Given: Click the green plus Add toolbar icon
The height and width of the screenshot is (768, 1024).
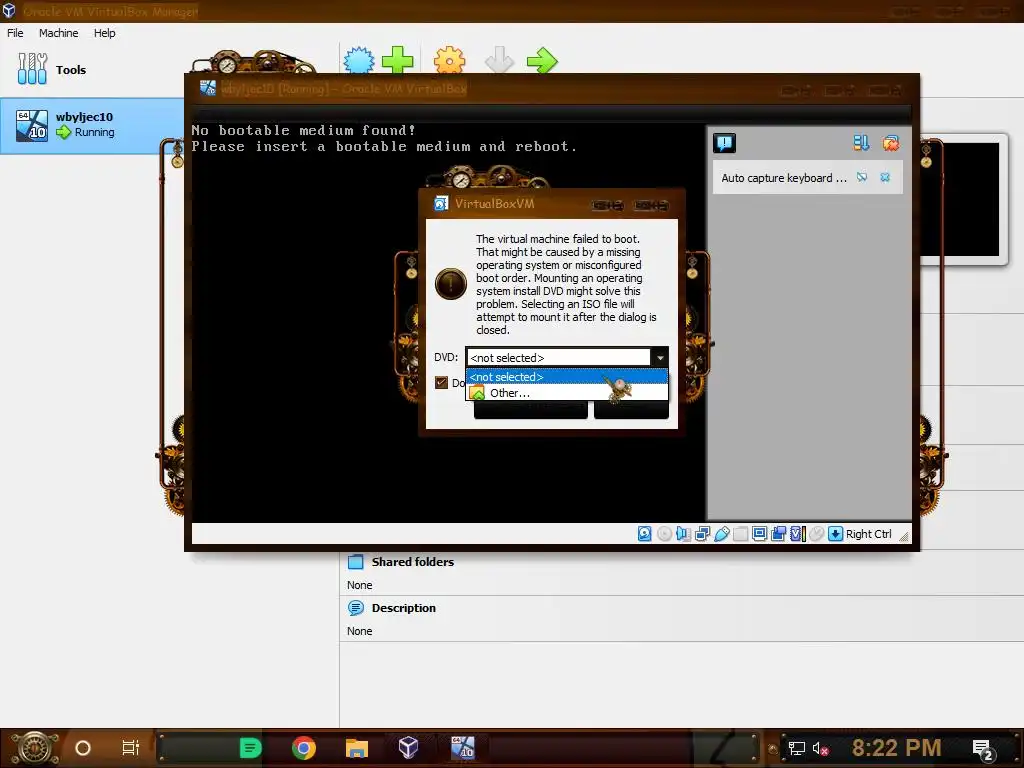Looking at the screenshot, I should click(x=397, y=61).
